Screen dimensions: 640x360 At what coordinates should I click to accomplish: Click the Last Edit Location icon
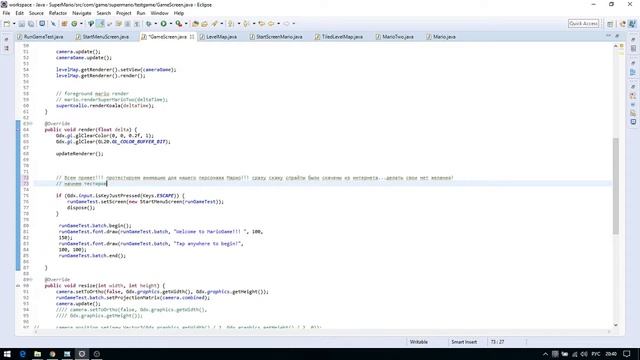[x=261, y=24]
